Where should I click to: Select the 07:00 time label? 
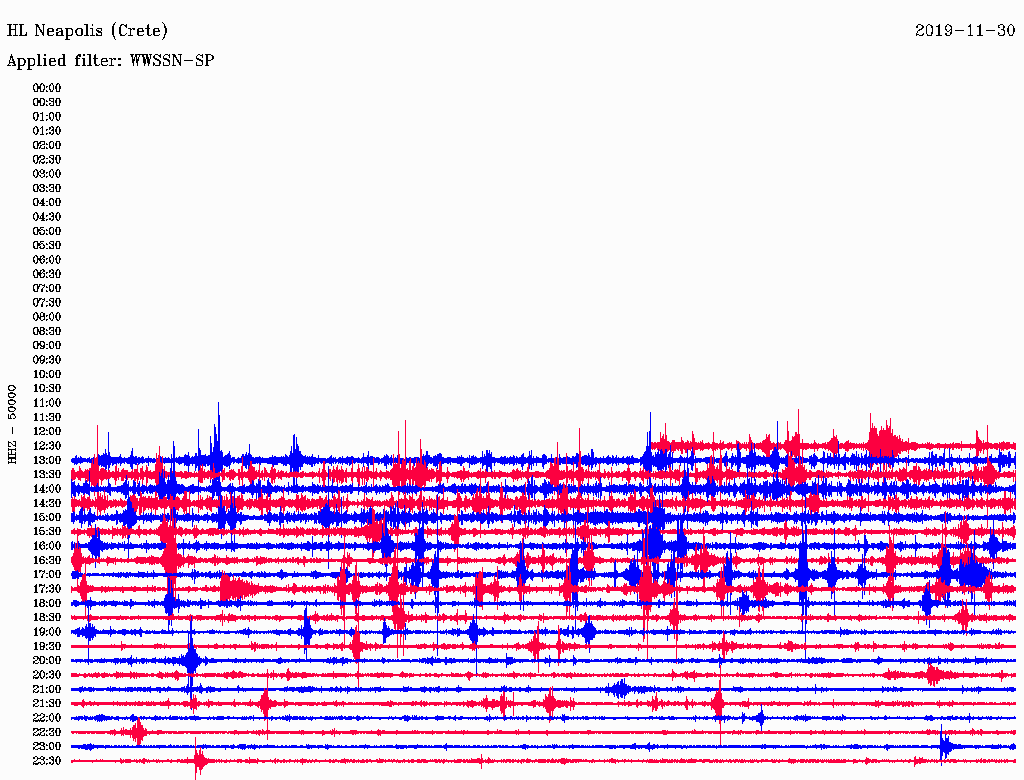47,289
